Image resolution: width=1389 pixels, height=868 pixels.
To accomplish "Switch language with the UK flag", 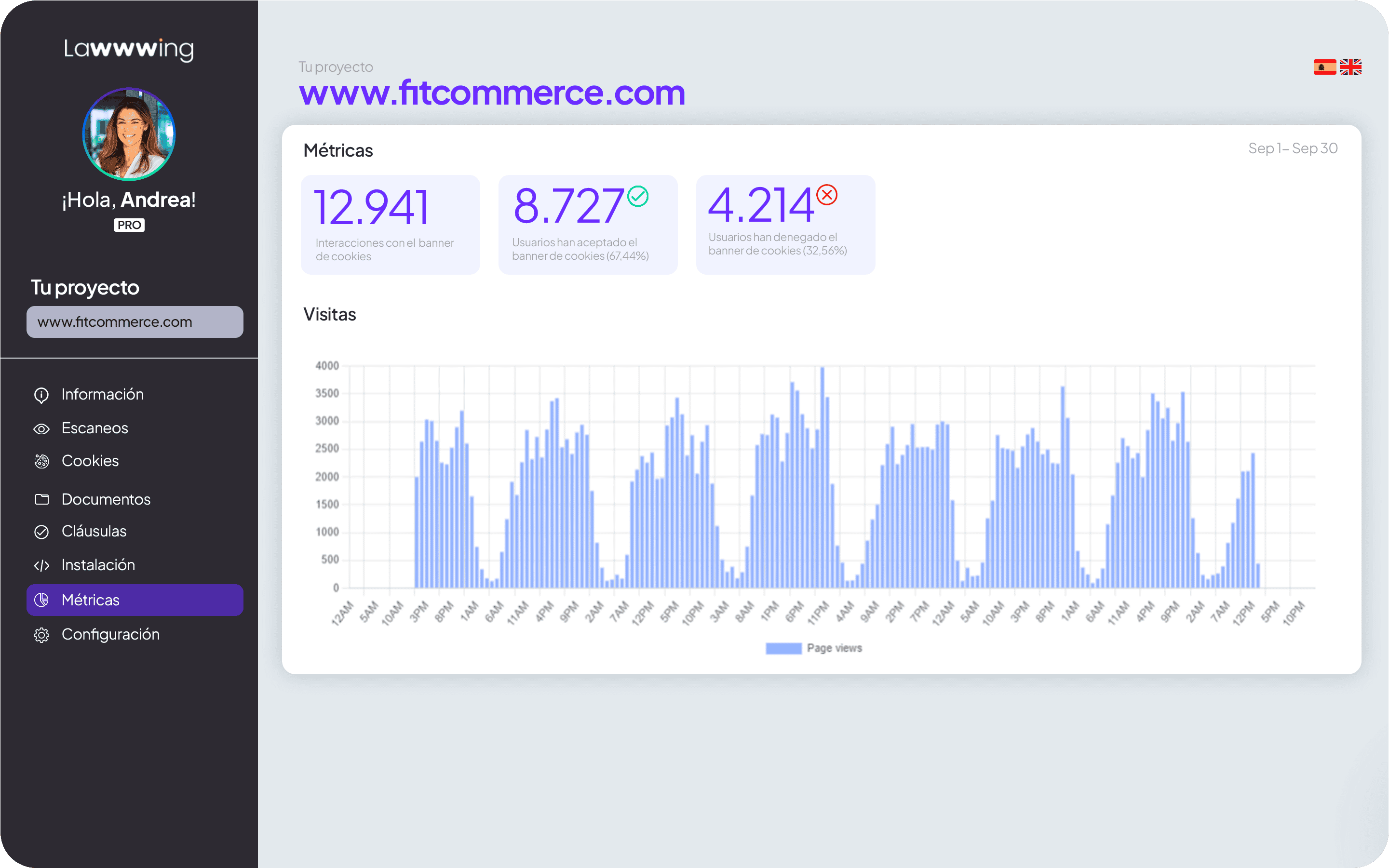I will point(1350,67).
